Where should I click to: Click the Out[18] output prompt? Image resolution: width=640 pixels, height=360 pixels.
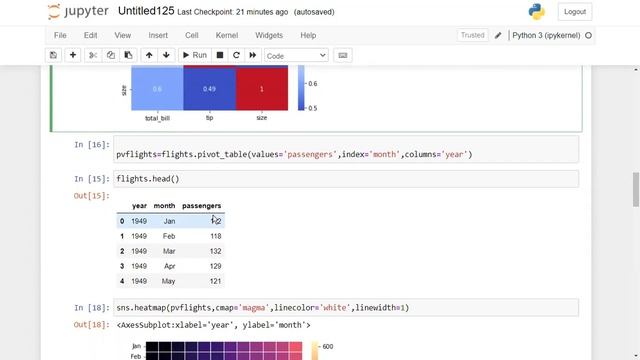pos(92,325)
